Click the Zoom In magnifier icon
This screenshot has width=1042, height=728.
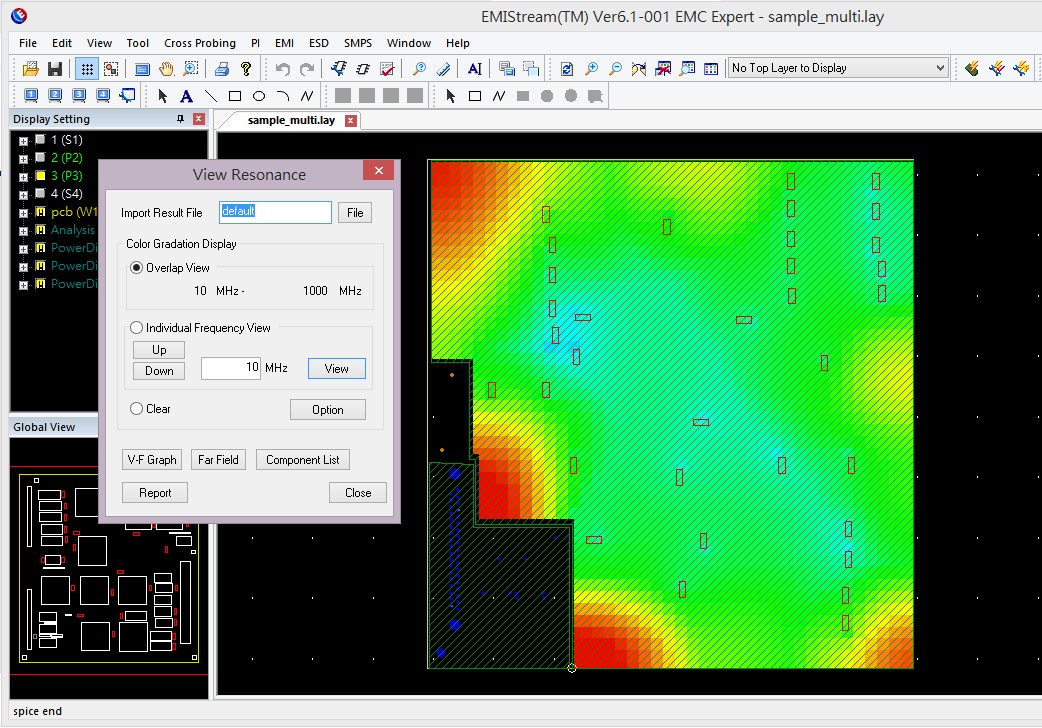pos(592,68)
